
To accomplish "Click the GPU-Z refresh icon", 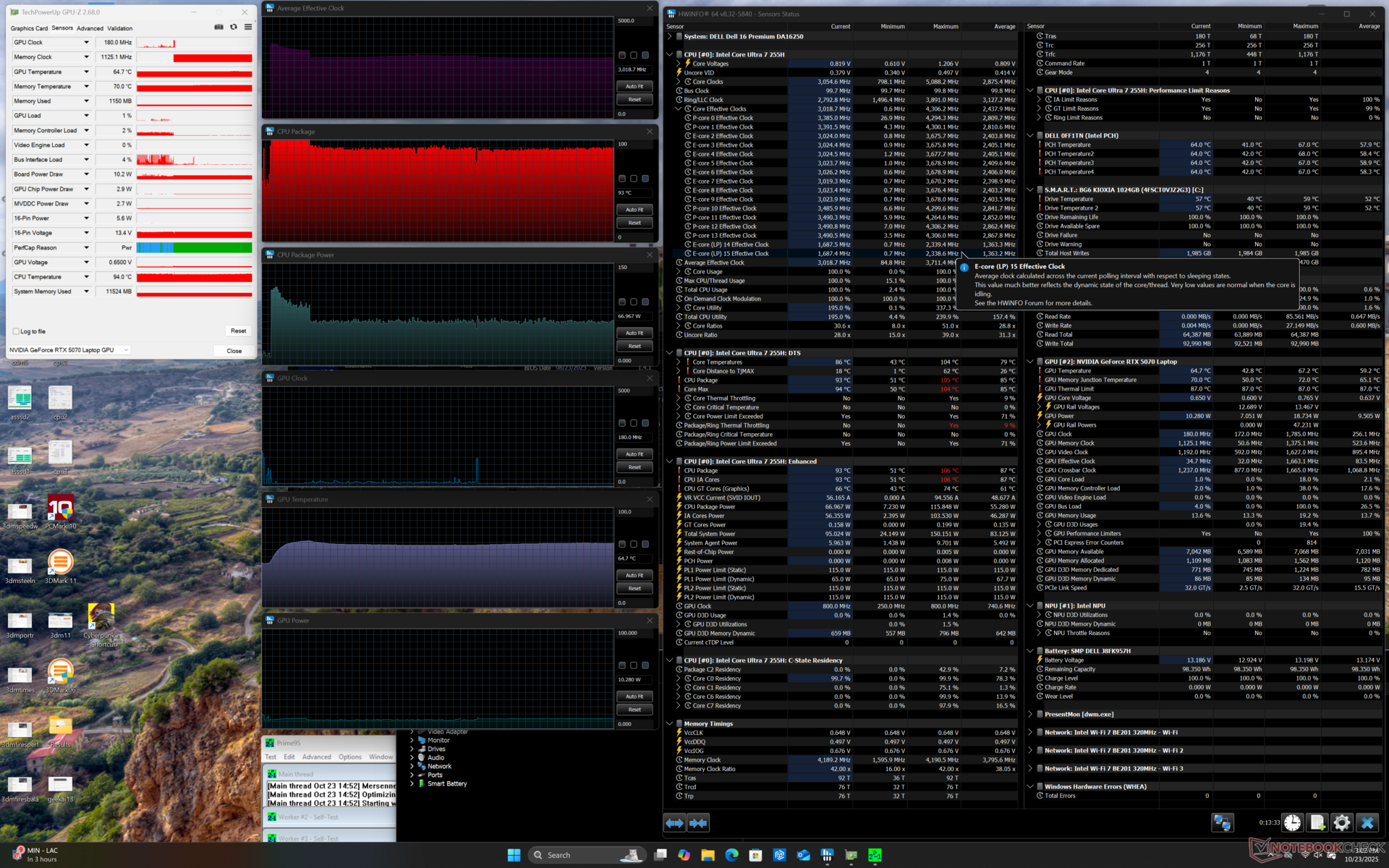I will click(x=233, y=27).
